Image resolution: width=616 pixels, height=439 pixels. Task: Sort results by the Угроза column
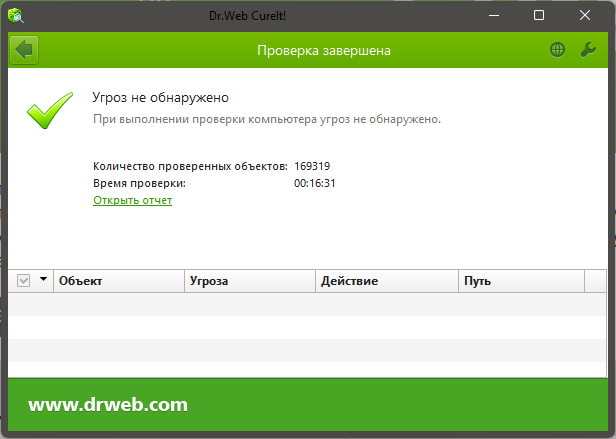tap(250, 281)
